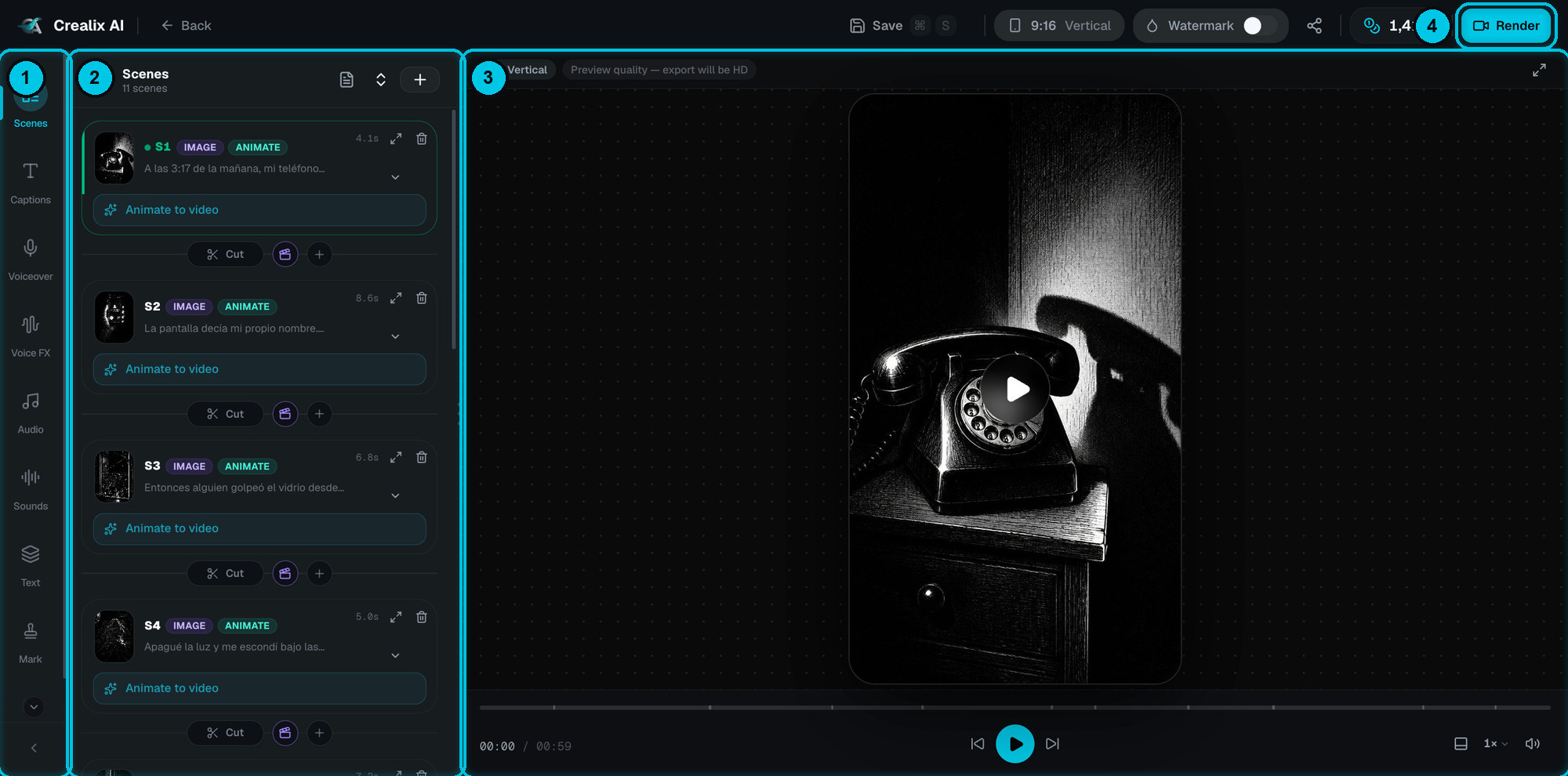Click purple clapperboard icon after scene S4
1568x776 pixels.
(x=285, y=733)
